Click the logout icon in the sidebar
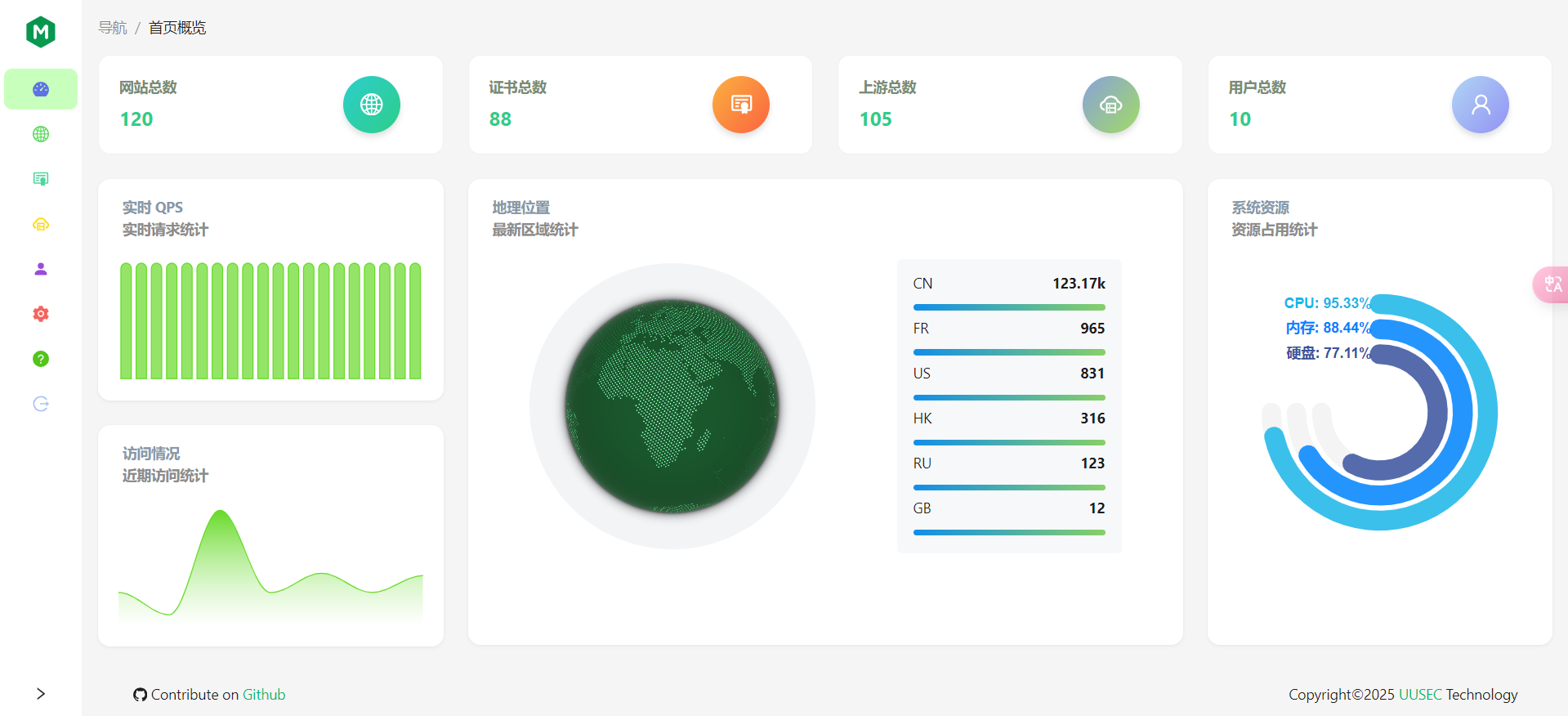1568x716 pixels. point(41,404)
